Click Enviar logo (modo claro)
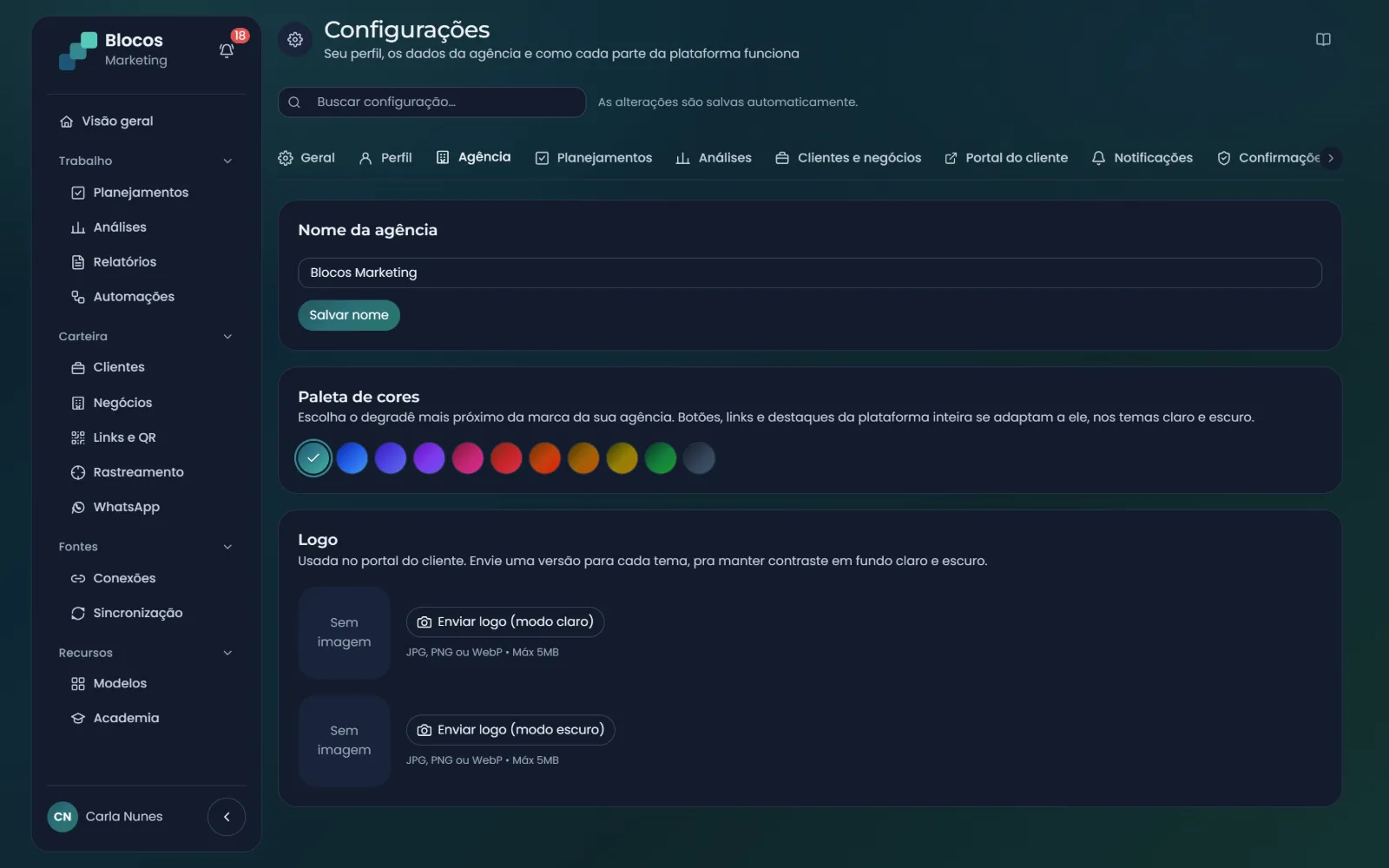The width and height of the screenshot is (1389, 868). [x=505, y=621]
